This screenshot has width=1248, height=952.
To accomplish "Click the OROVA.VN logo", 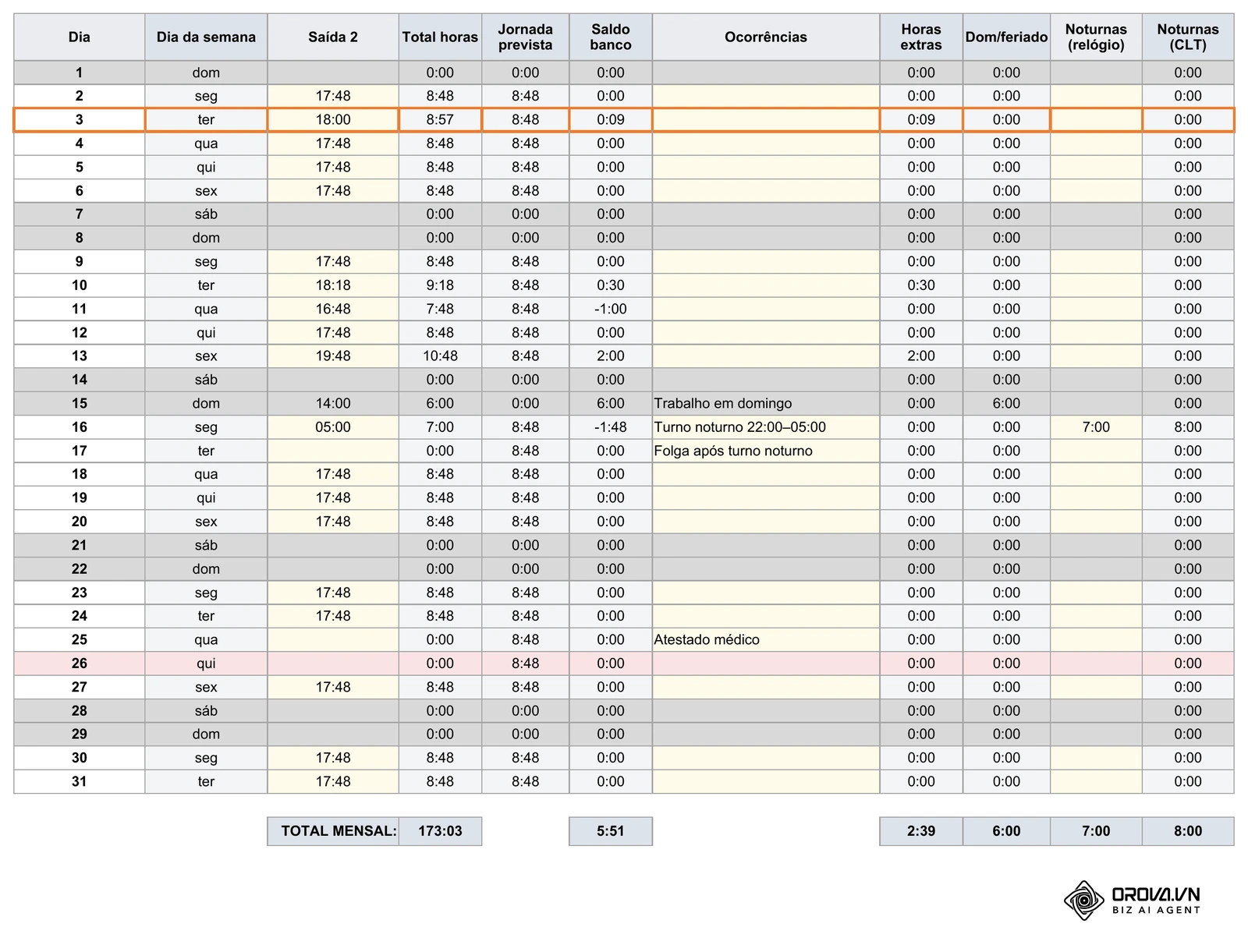I will pyautogui.click(x=1132, y=901).
